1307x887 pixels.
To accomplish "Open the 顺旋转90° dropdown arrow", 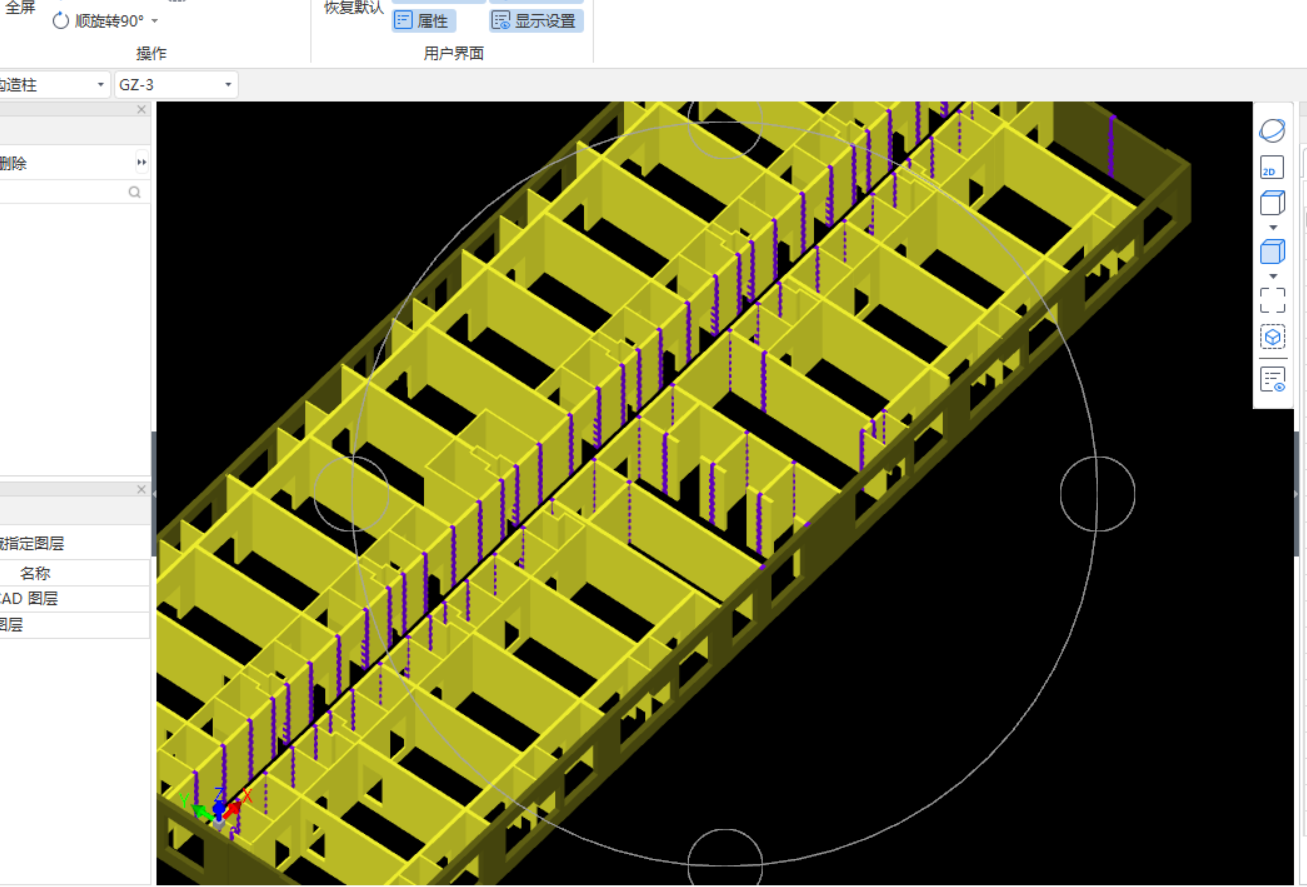I will (155, 21).
